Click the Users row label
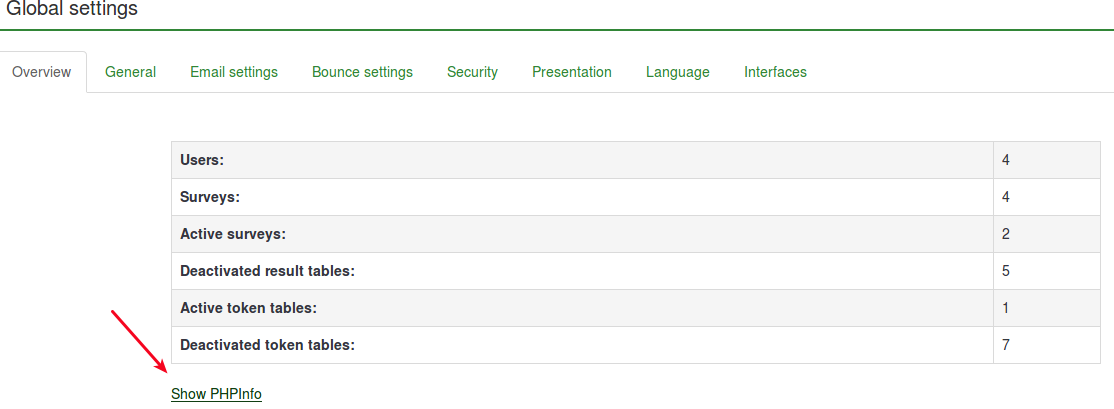Viewport: 1114px width, 409px height. 202,160
